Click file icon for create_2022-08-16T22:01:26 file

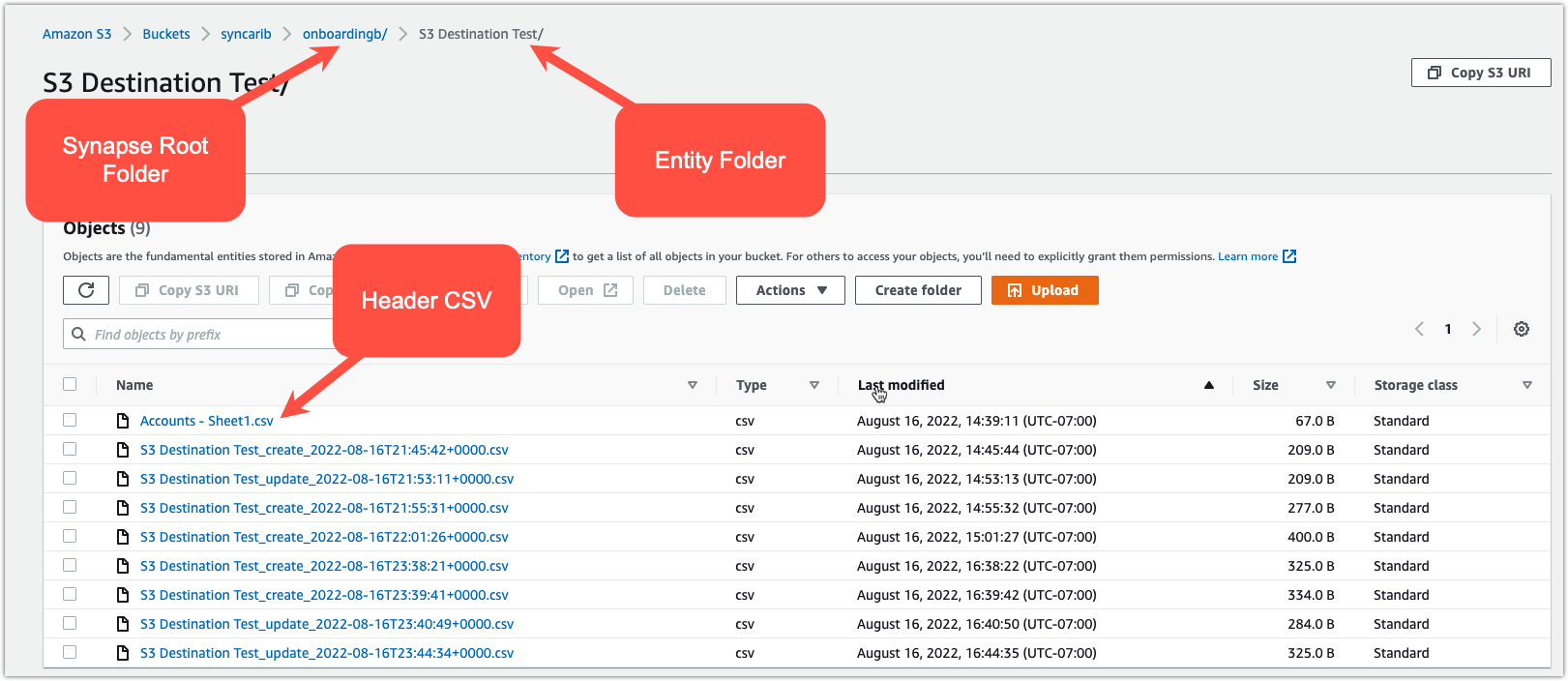(x=123, y=537)
